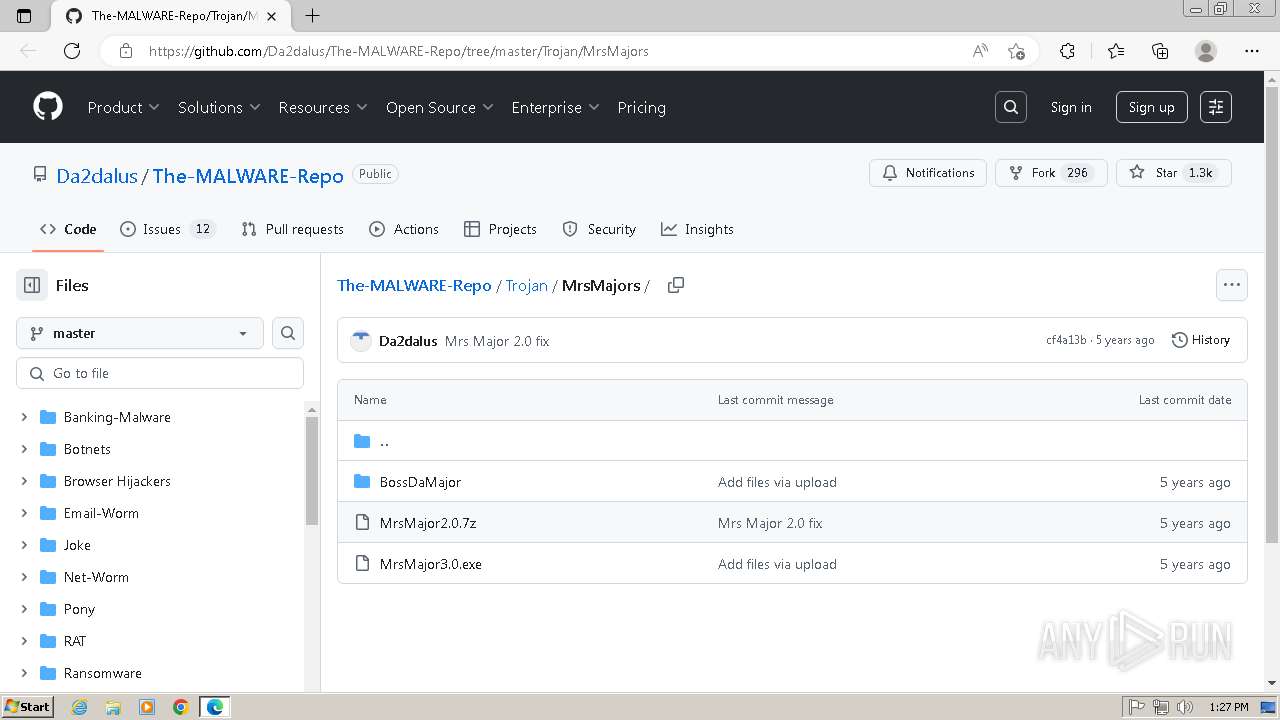Go up to parent directory (..)
The image size is (1280, 720).
click(384, 441)
